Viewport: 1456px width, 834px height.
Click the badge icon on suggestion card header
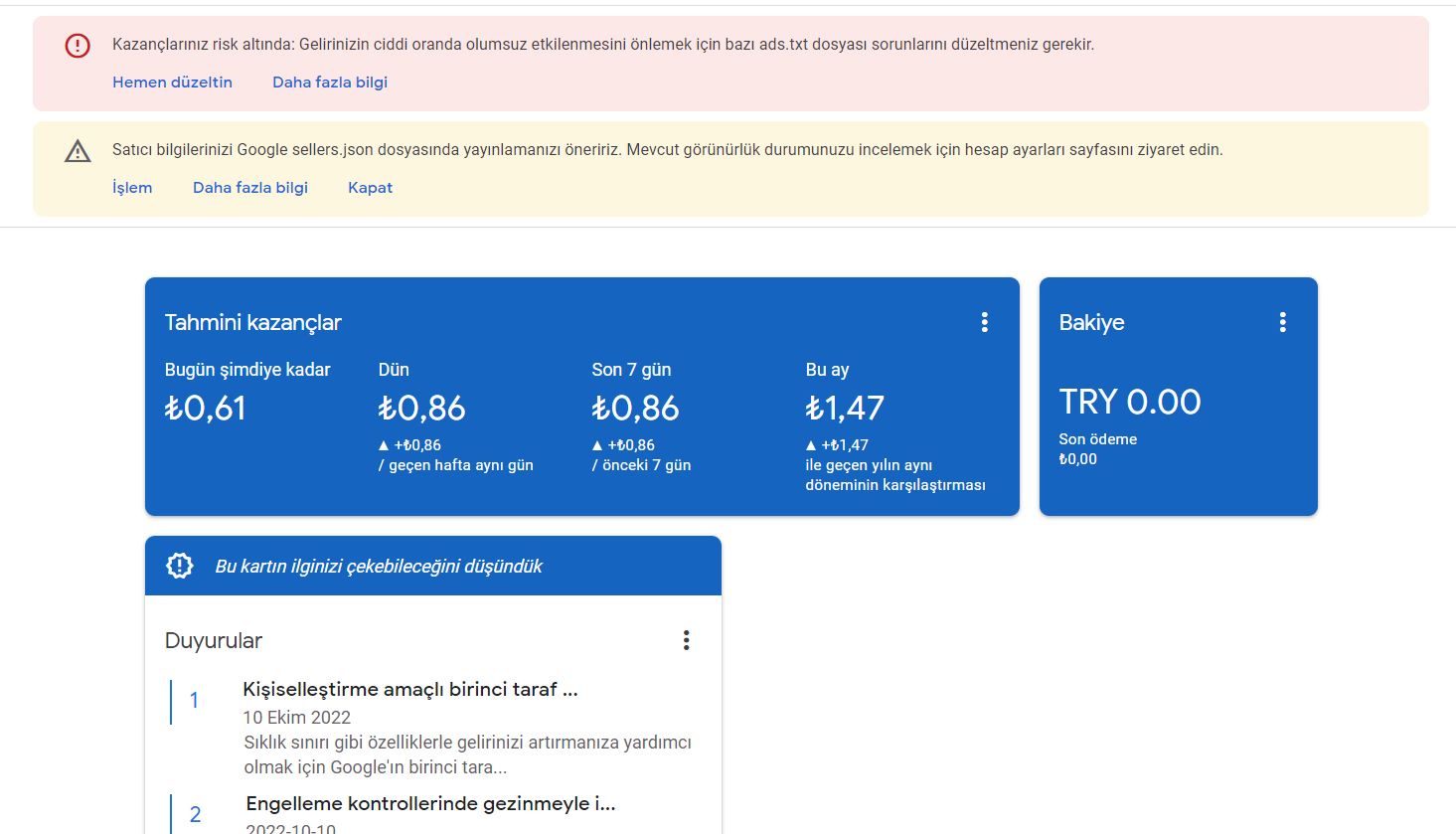[x=179, y=566]
